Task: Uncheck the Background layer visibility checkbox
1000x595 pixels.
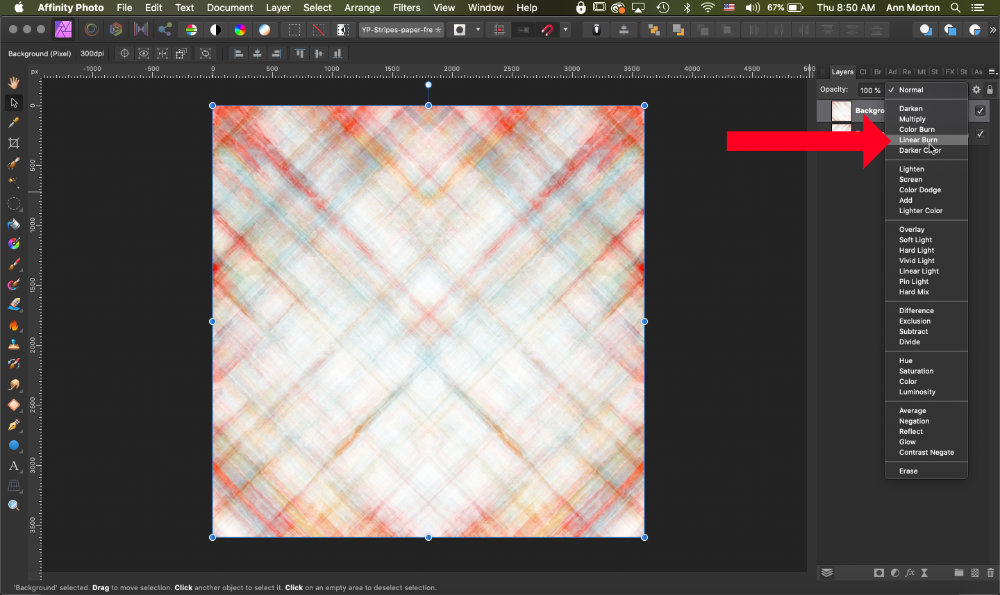Action: 981,110
